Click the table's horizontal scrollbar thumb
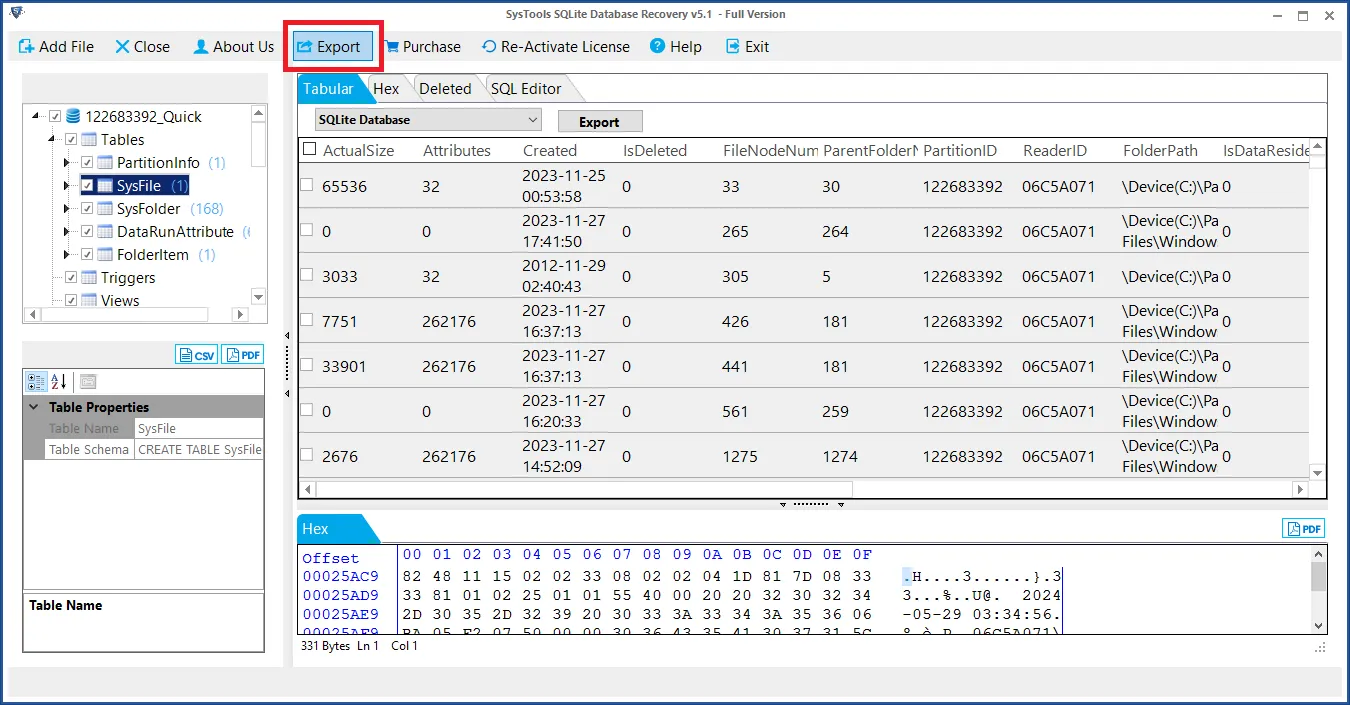This screenshot has height=705, width=1350. coord(584,490)
